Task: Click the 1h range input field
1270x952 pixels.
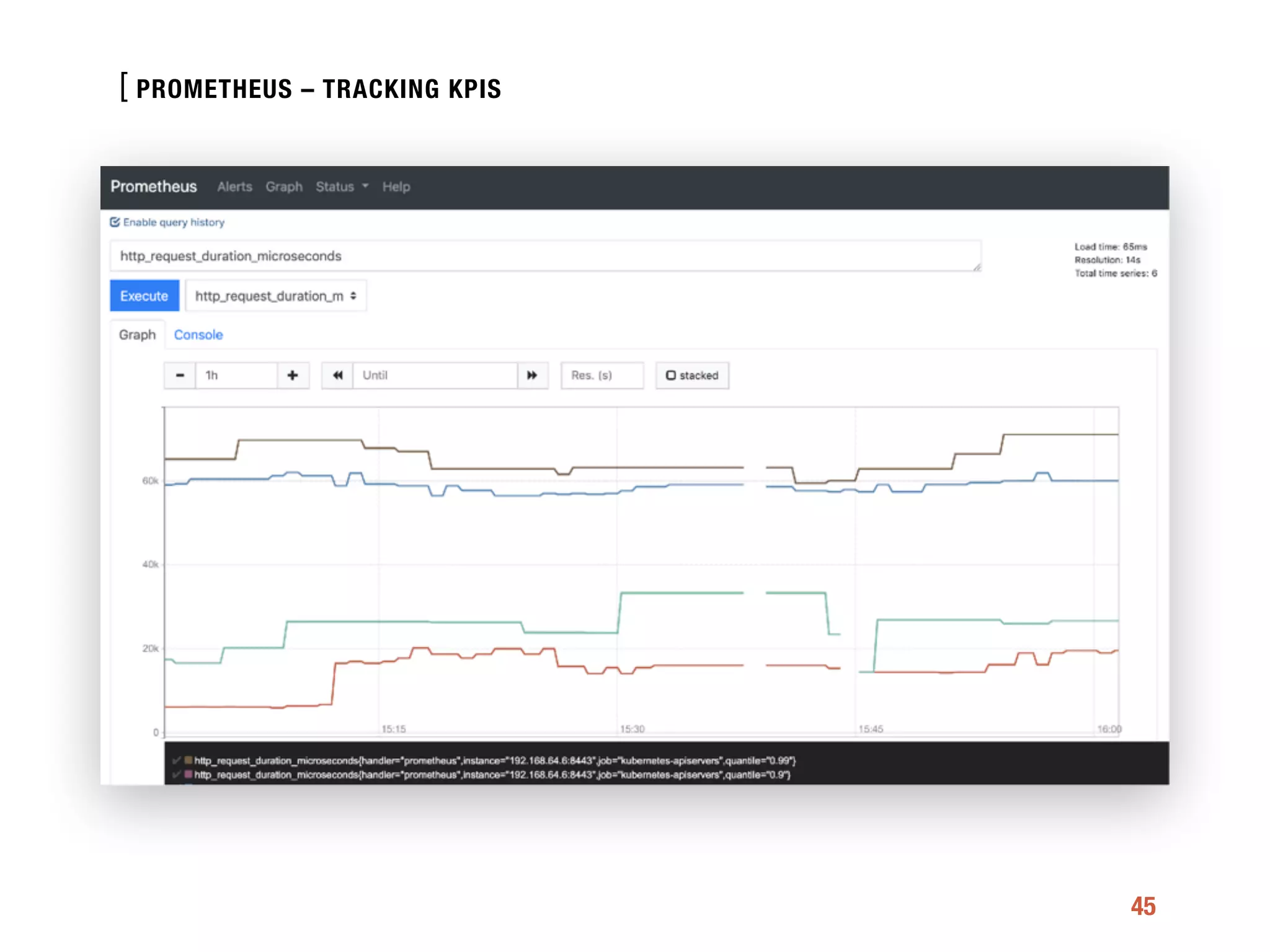Action: coord(236,375)
